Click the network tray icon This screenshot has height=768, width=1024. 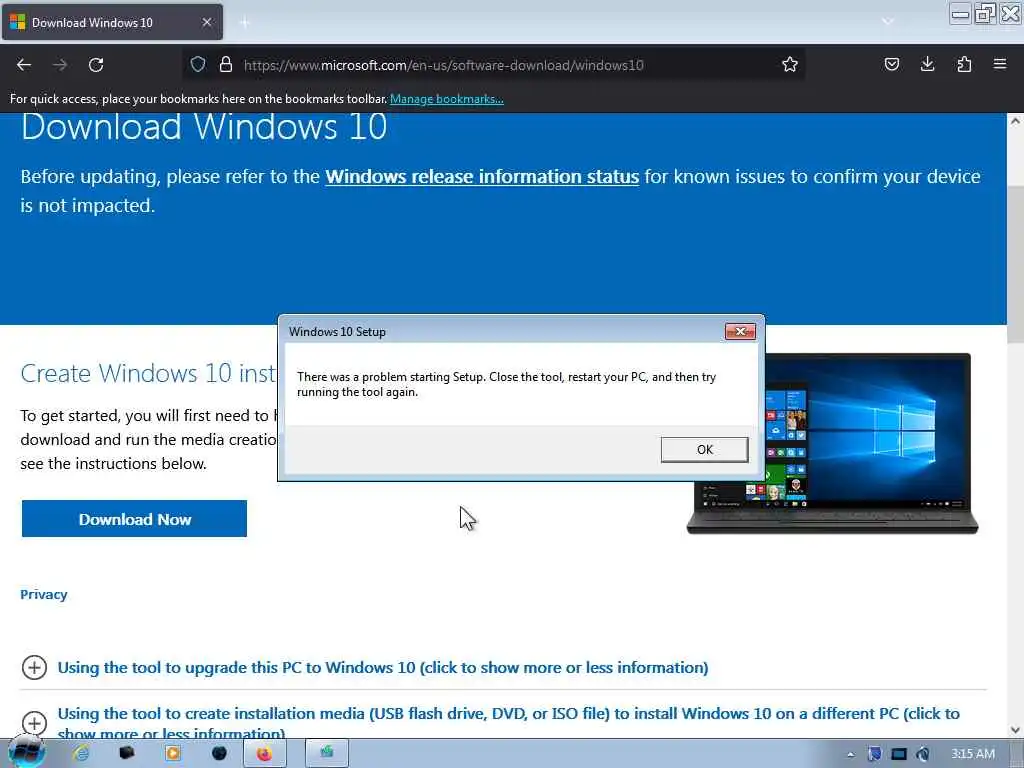click(x=899, y=754)
